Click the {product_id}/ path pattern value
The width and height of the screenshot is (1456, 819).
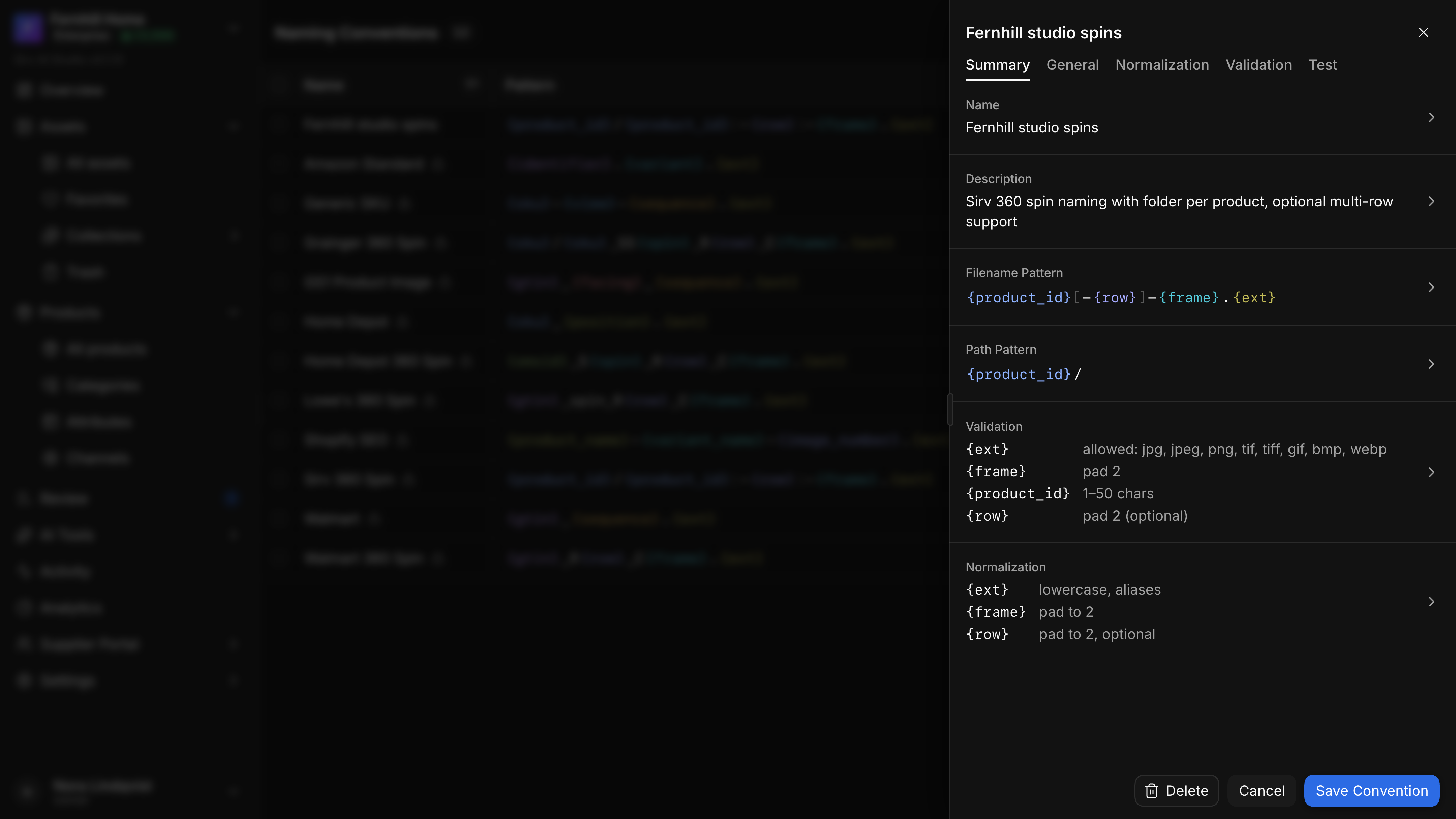1024,375
